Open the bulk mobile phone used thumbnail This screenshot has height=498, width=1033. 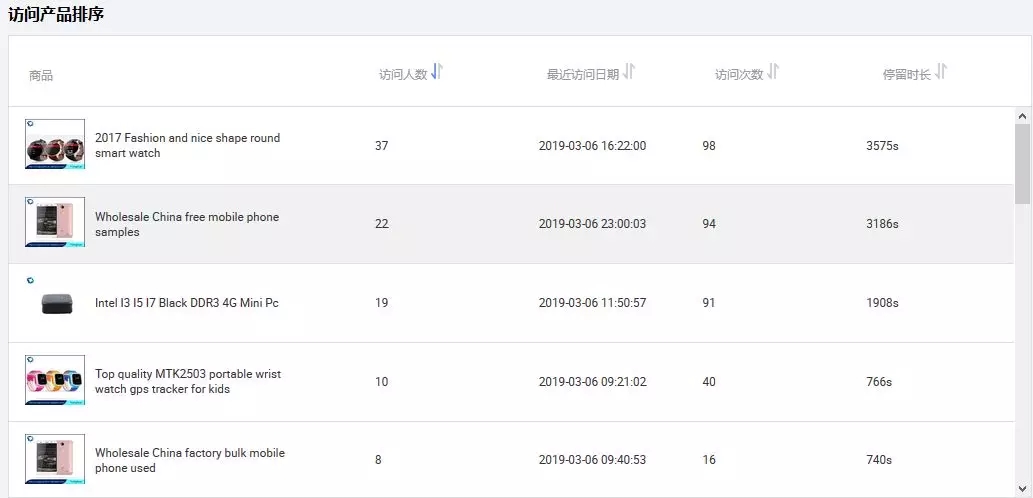[55, 459]
